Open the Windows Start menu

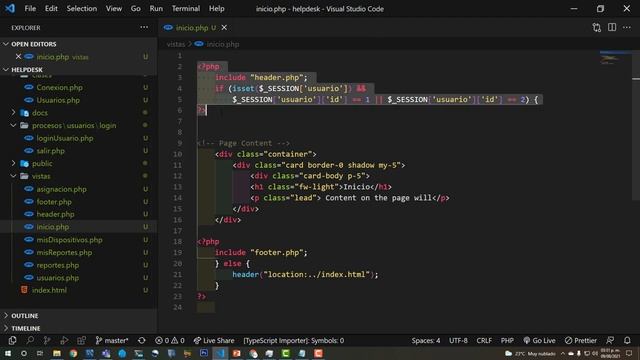[x=8, y=353]
